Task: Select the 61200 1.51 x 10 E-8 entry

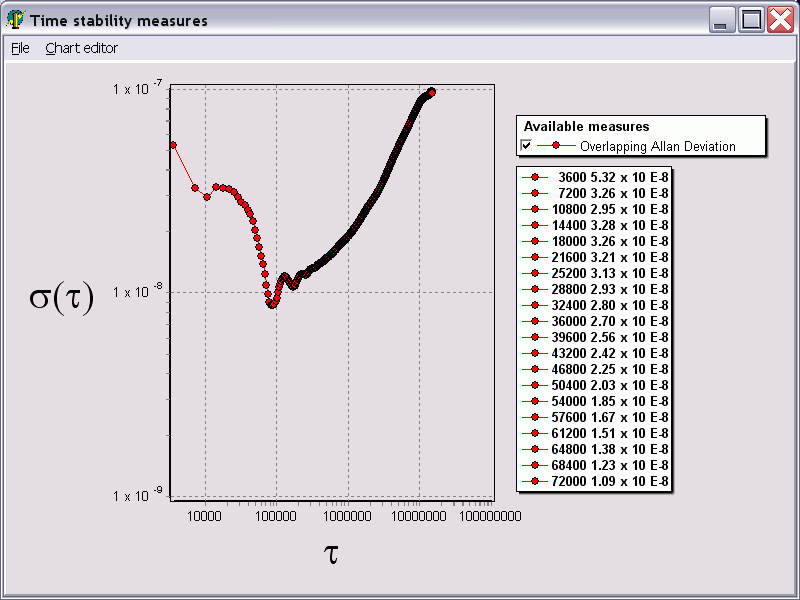Action: point(595,433)
